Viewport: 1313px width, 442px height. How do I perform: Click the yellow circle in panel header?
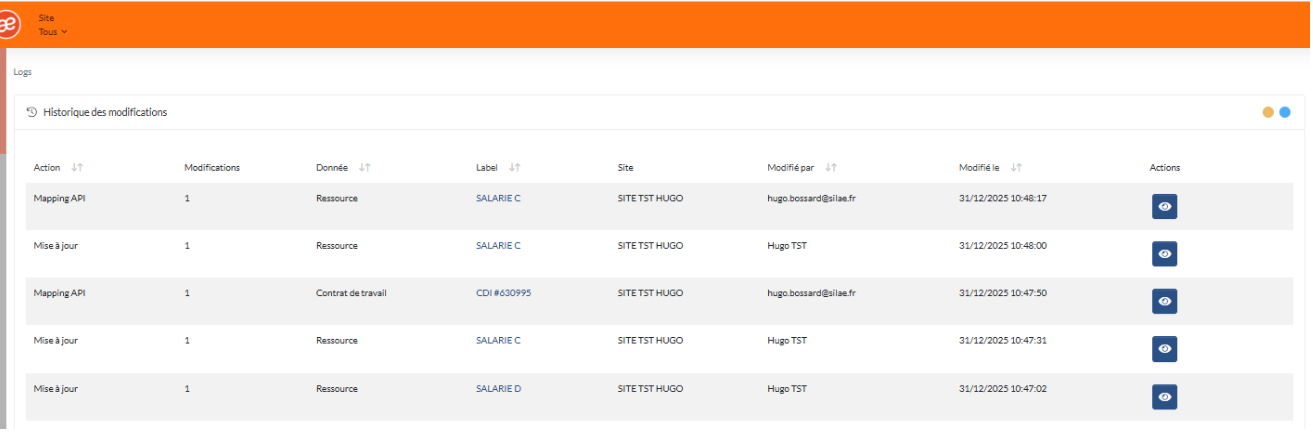1268,113
